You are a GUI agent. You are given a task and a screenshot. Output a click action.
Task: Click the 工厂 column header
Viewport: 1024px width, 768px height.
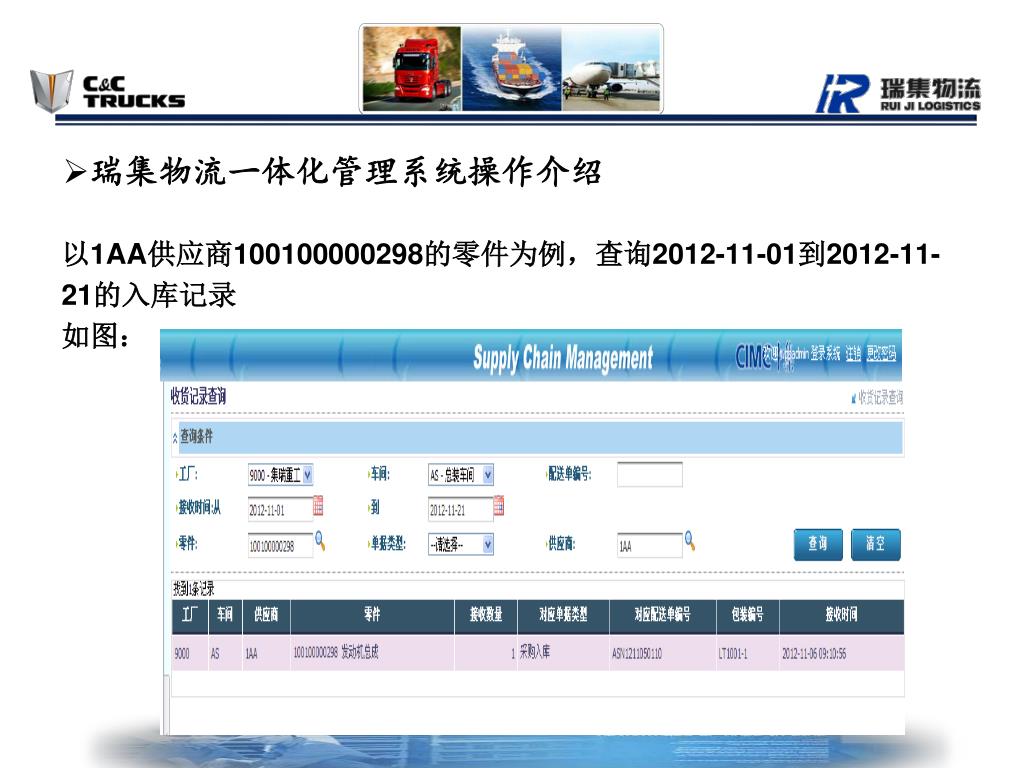[x=190, y=616]
